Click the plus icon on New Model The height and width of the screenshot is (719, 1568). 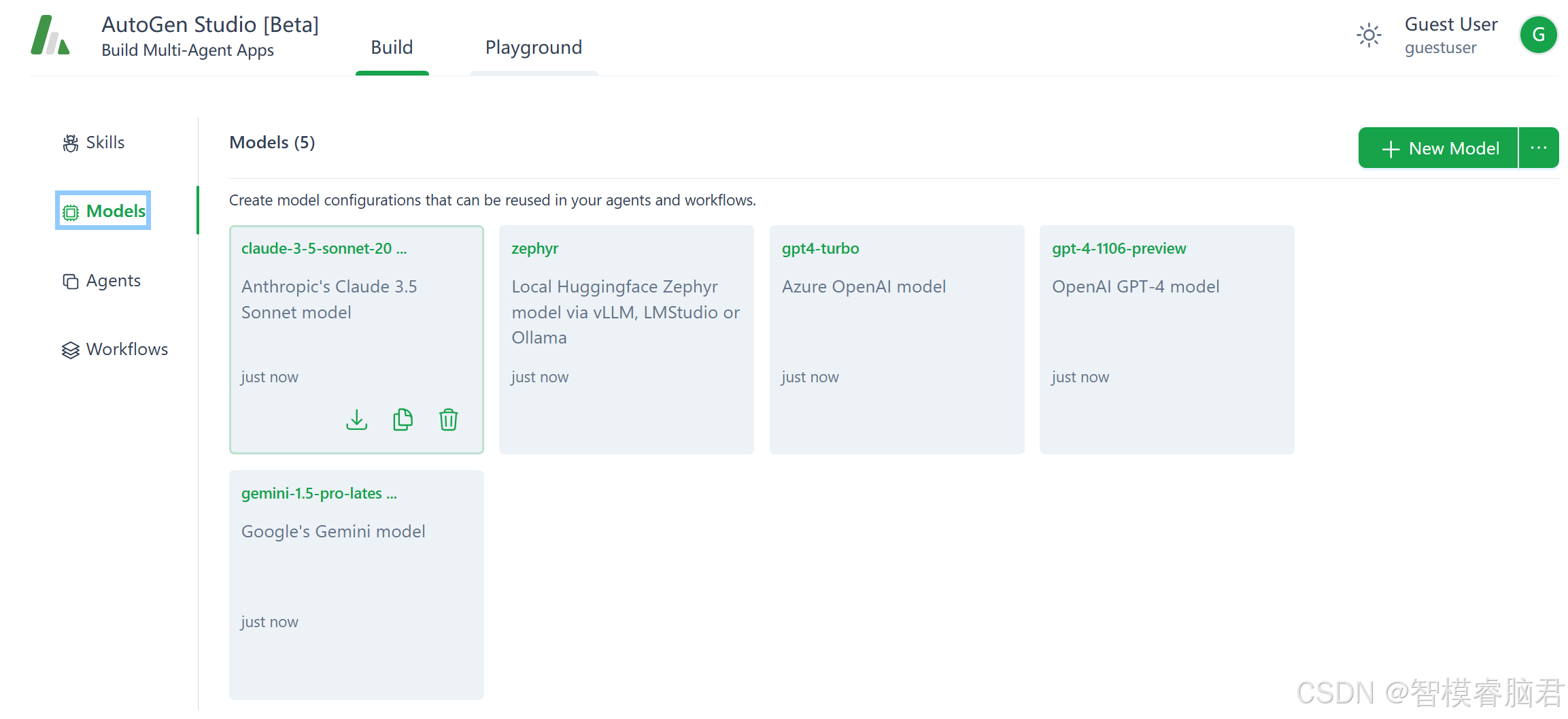pos(1391,149)
